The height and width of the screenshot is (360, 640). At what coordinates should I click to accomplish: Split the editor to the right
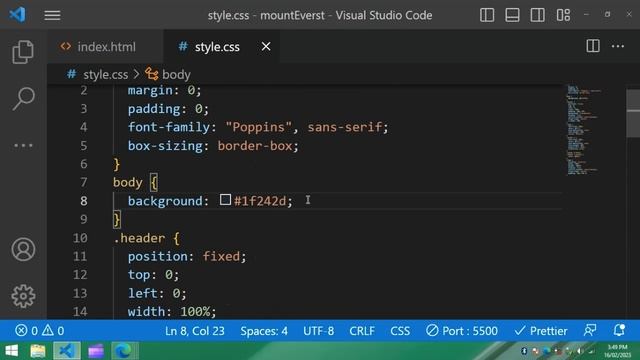(x=593, y=46)
